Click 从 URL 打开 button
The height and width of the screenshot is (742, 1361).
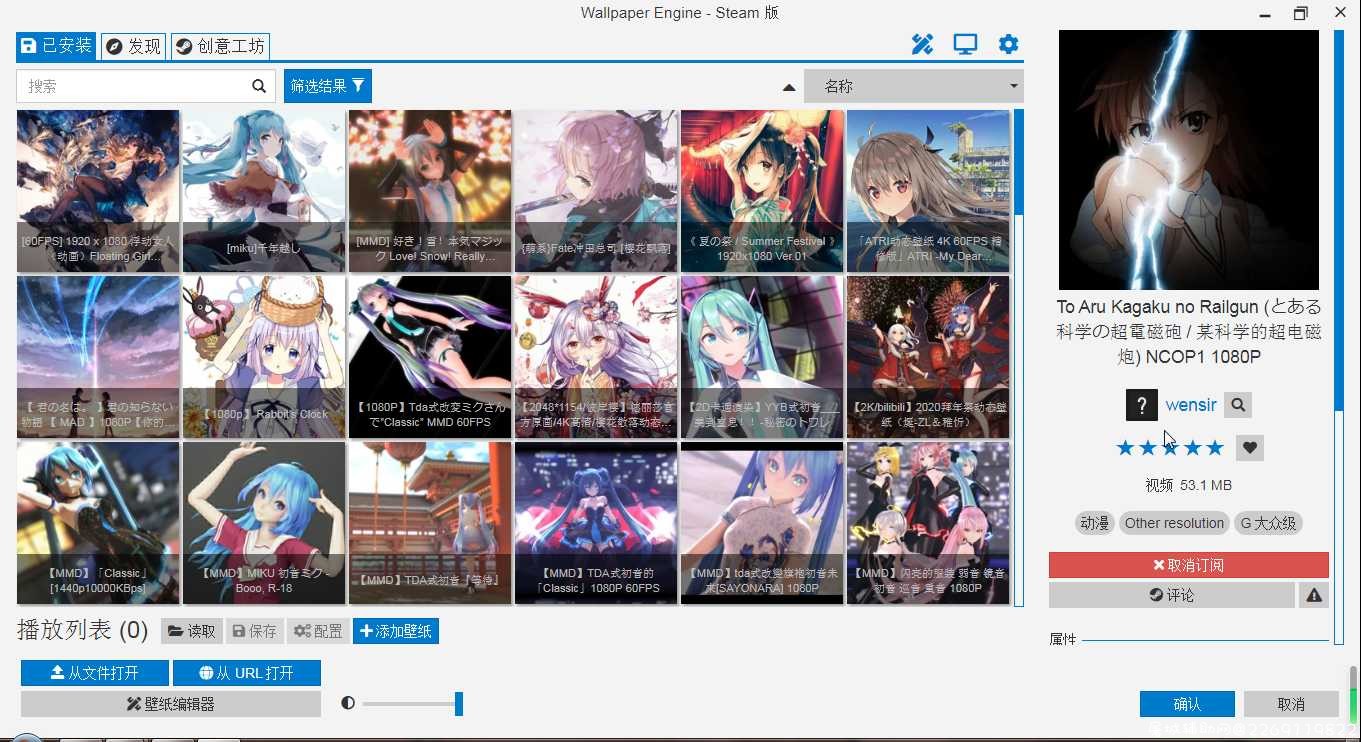[247, 673]
